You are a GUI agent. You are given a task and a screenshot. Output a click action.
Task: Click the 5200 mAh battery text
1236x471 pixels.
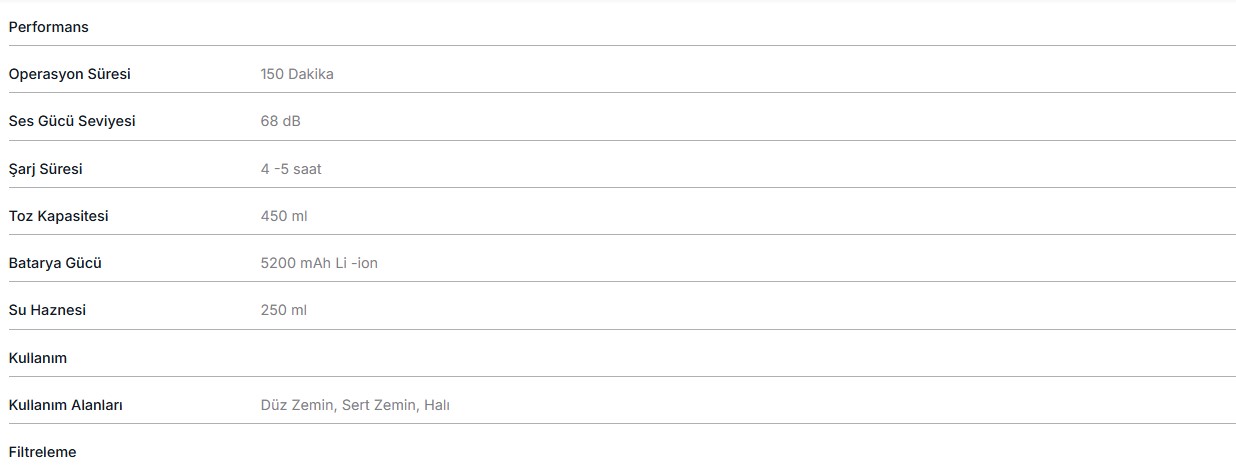pyautogui.click(x=296, y=263)
